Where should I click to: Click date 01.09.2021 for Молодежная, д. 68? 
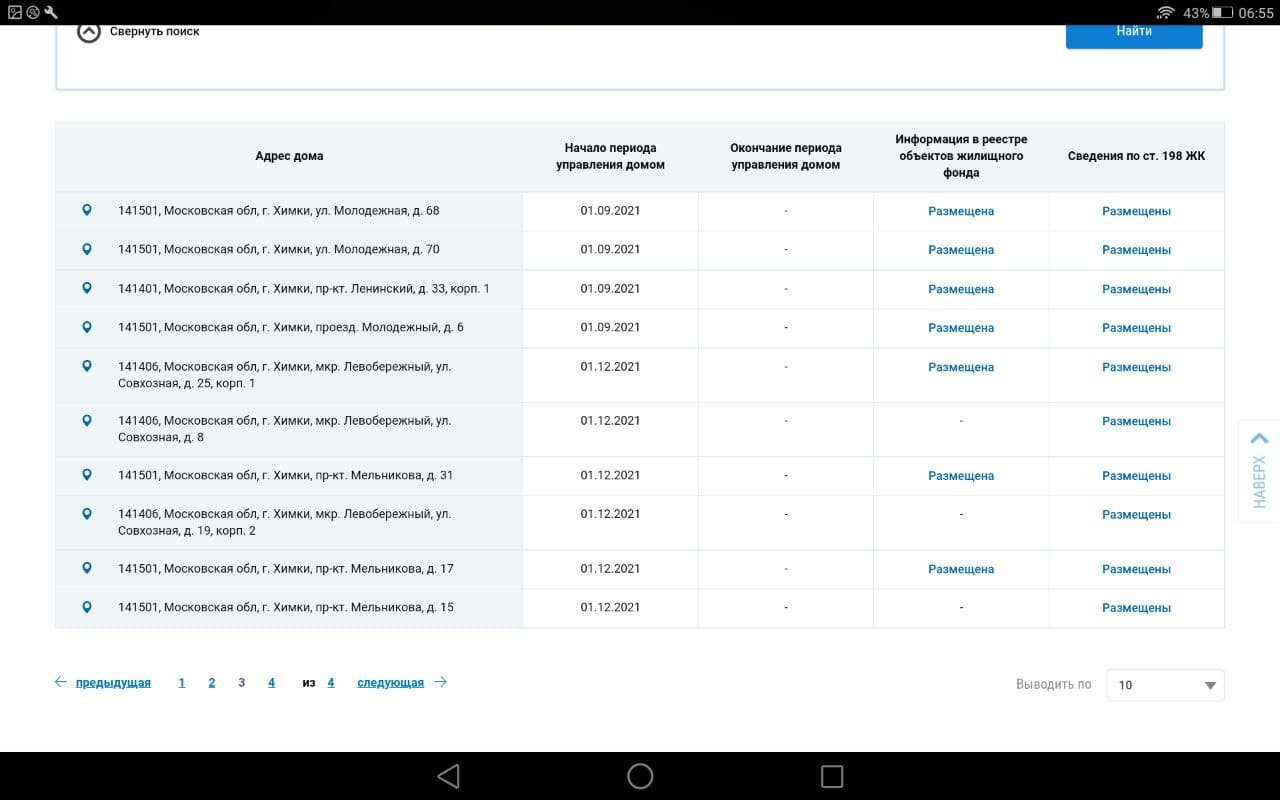point(610,211)
